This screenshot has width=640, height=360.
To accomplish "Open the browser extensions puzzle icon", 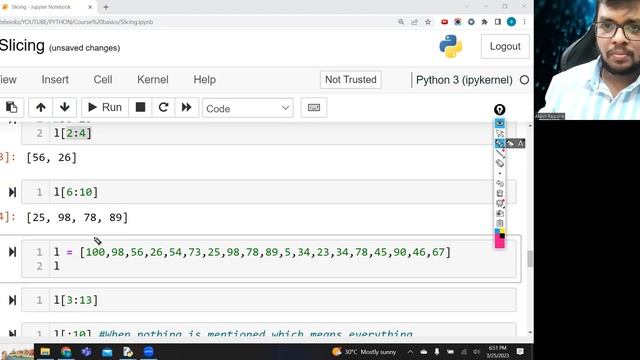I will [484, 22].
